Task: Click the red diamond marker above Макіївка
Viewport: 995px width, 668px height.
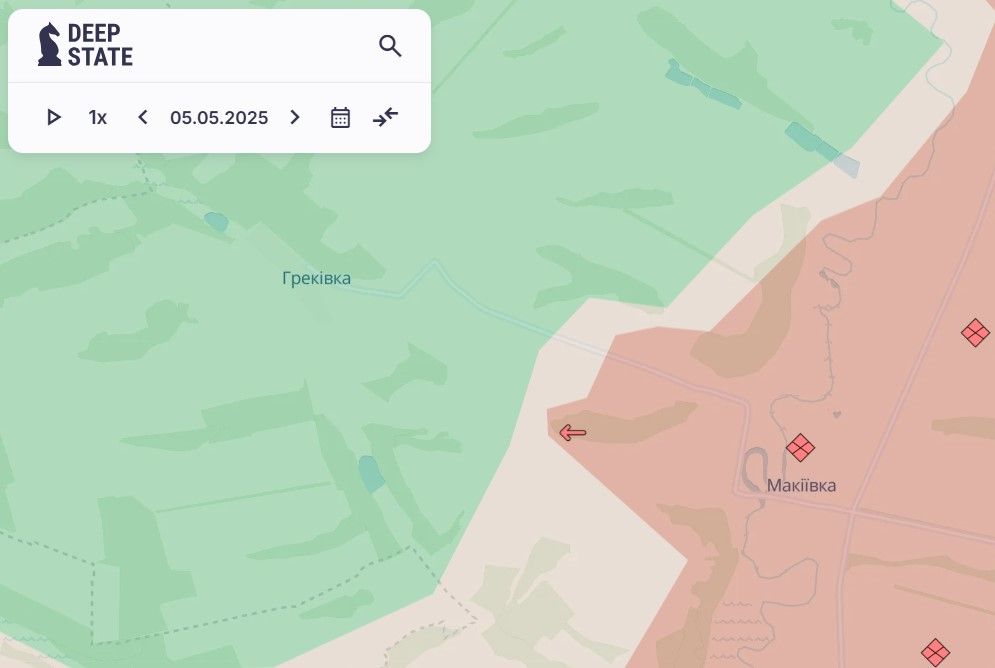Action: tap(800, 448)
